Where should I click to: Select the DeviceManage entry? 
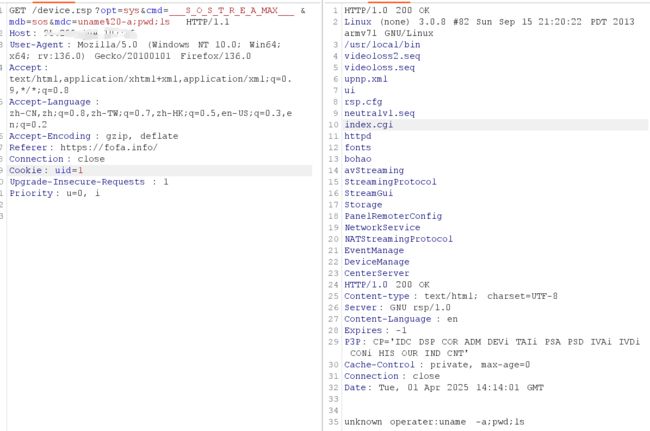(x=376, y=262)
